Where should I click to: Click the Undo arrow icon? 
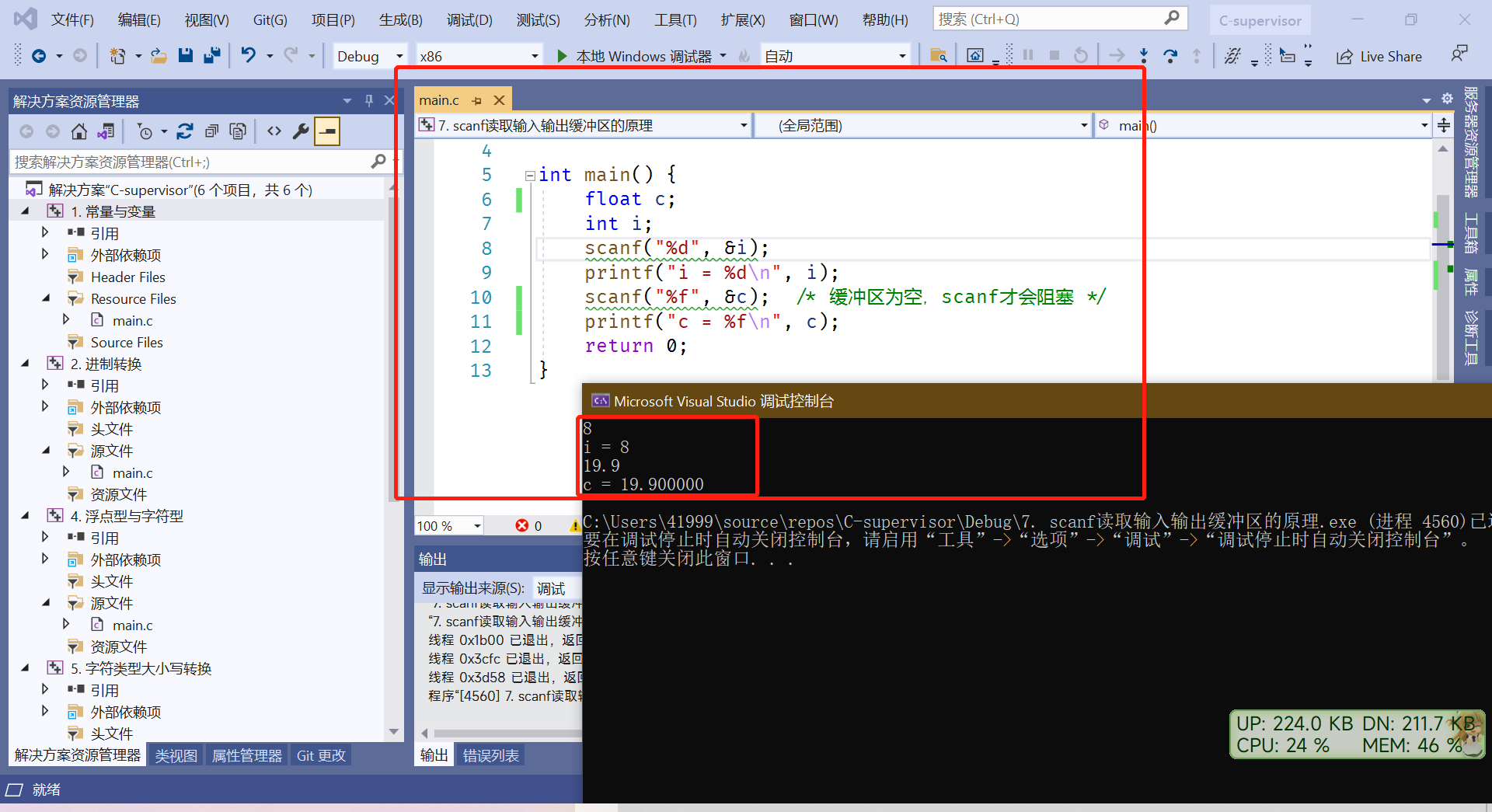(248, 56)
